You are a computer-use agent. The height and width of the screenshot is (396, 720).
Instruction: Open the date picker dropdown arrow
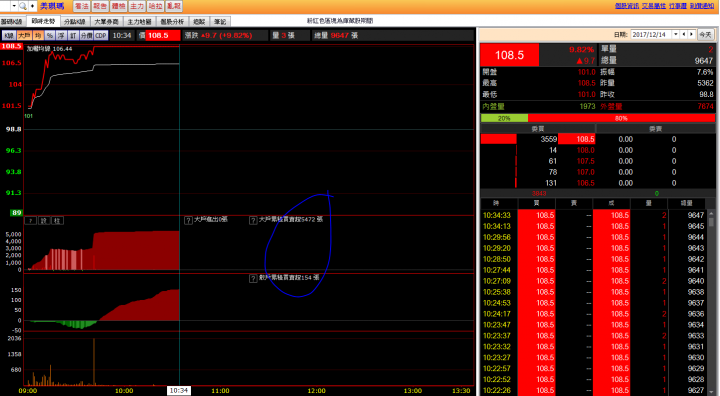(x=675, y=34)
